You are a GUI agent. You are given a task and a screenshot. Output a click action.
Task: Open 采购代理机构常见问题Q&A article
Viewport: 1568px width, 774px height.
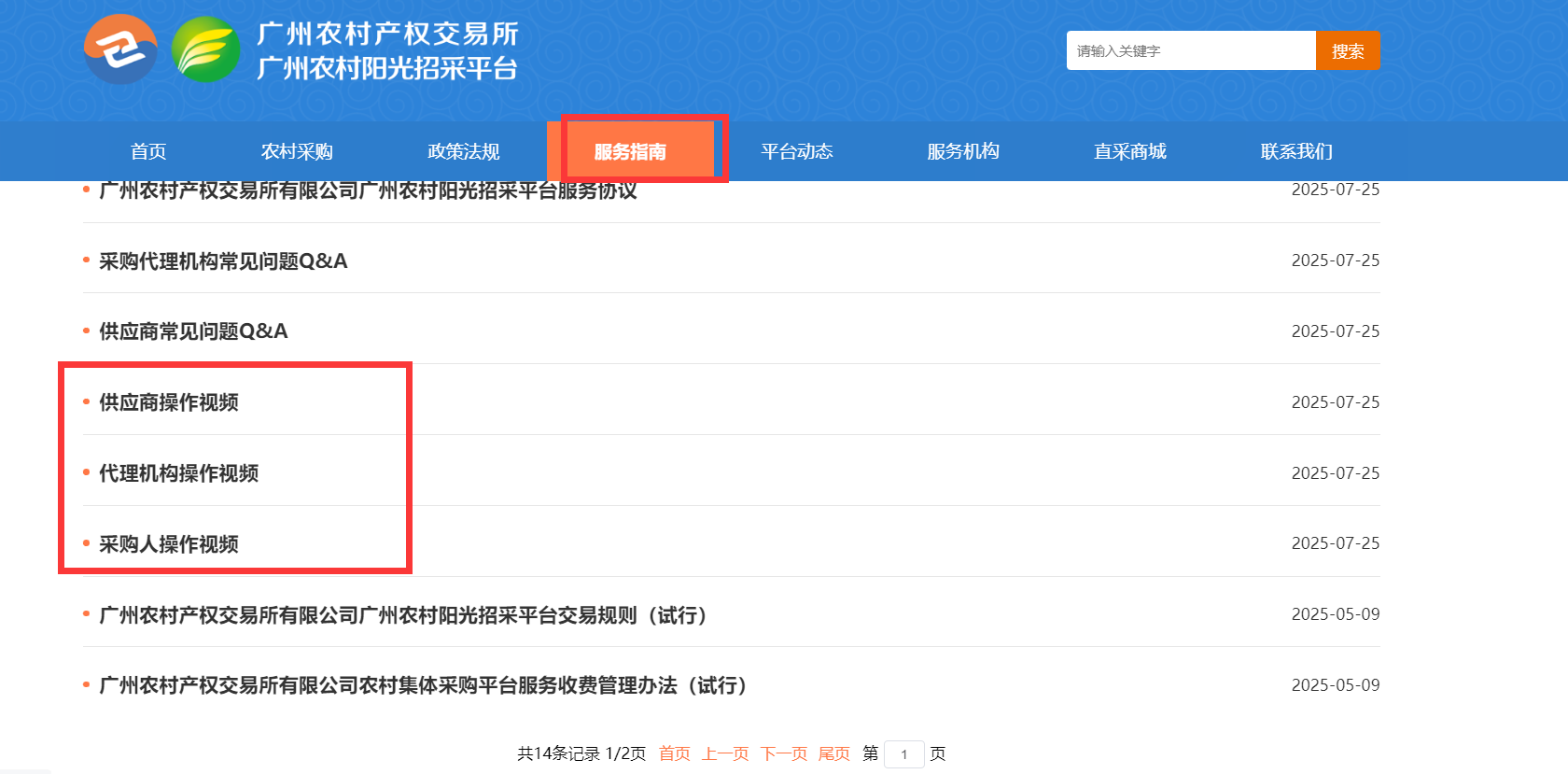[223, 261]
